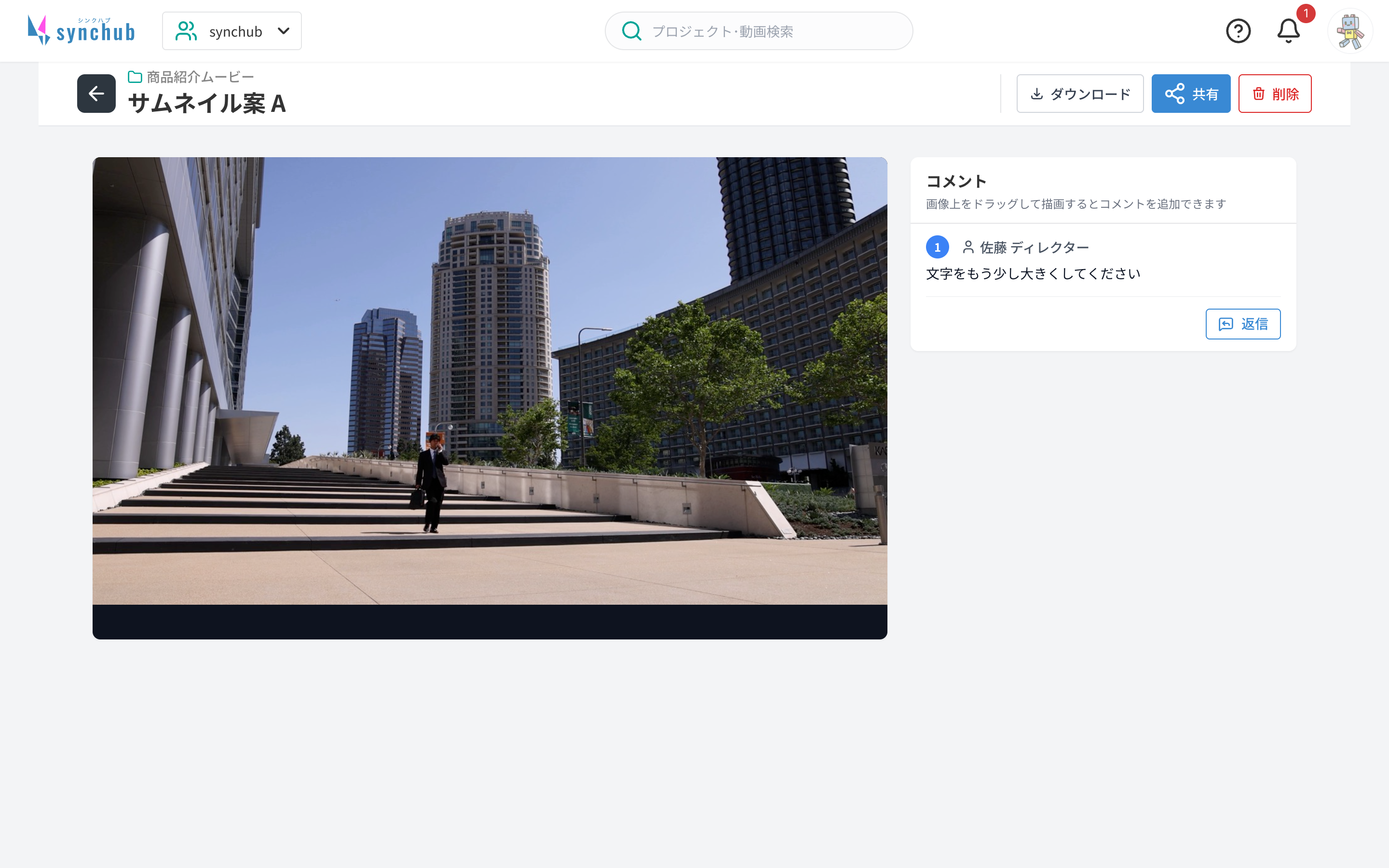This screenshot has height=868, width=1389.
Task: Open the 商品紹介ムービー folder breadcrumb
Action: (x=191, y=77)
